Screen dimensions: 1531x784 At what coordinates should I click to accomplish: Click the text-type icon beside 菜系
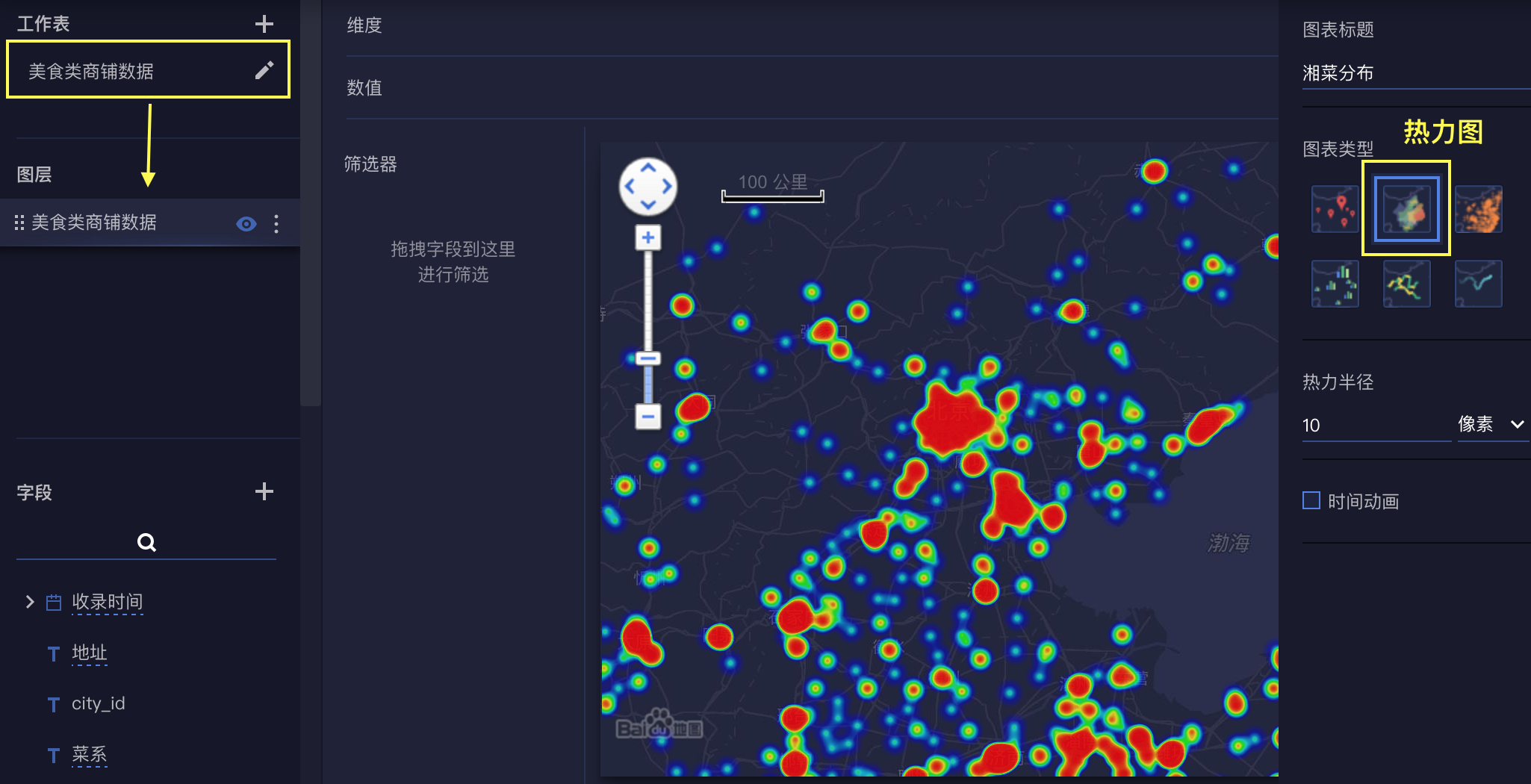(53, 756)
